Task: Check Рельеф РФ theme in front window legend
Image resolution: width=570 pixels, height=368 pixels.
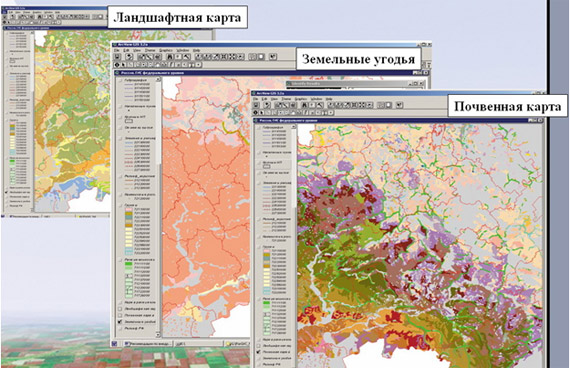Action: pos(259,364)
